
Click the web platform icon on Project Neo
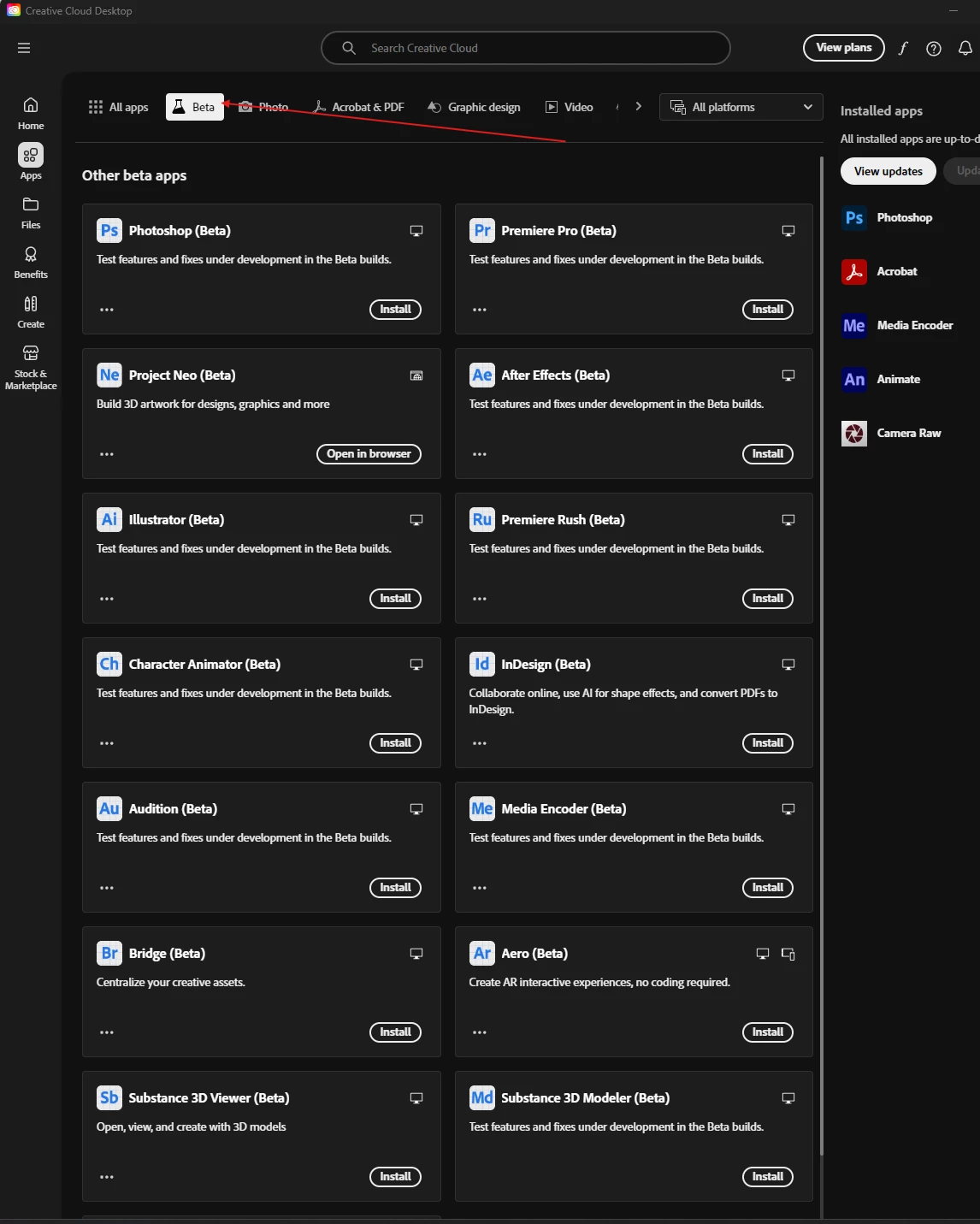416,375
